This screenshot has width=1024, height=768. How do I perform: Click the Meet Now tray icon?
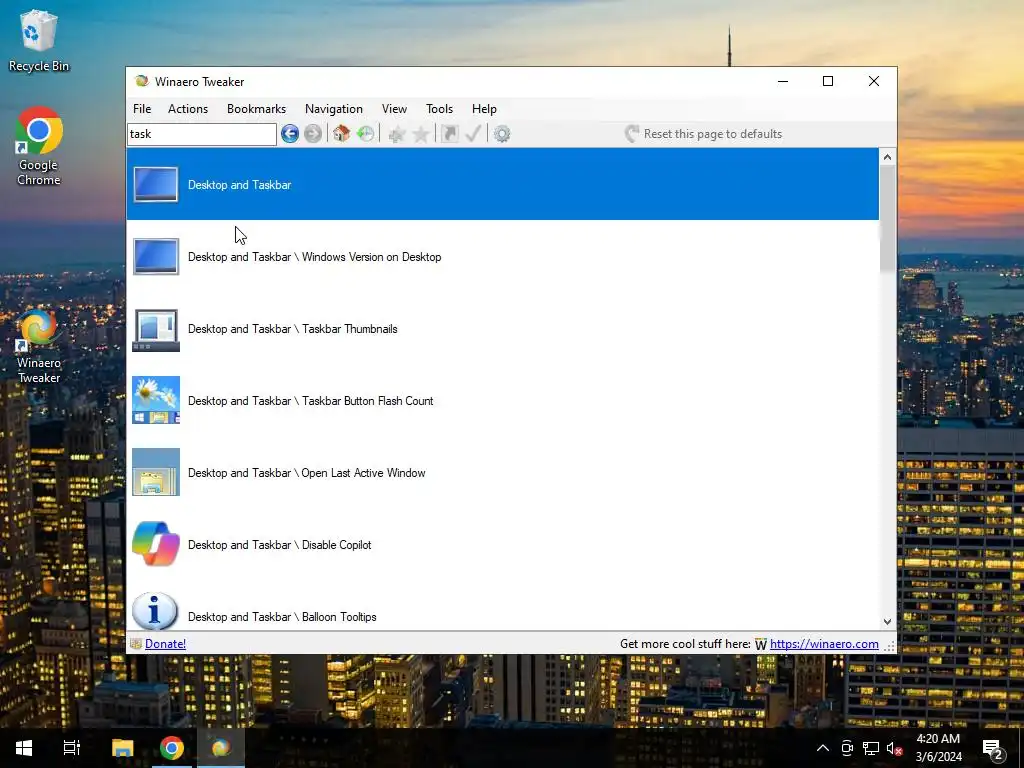pos(847,748)
